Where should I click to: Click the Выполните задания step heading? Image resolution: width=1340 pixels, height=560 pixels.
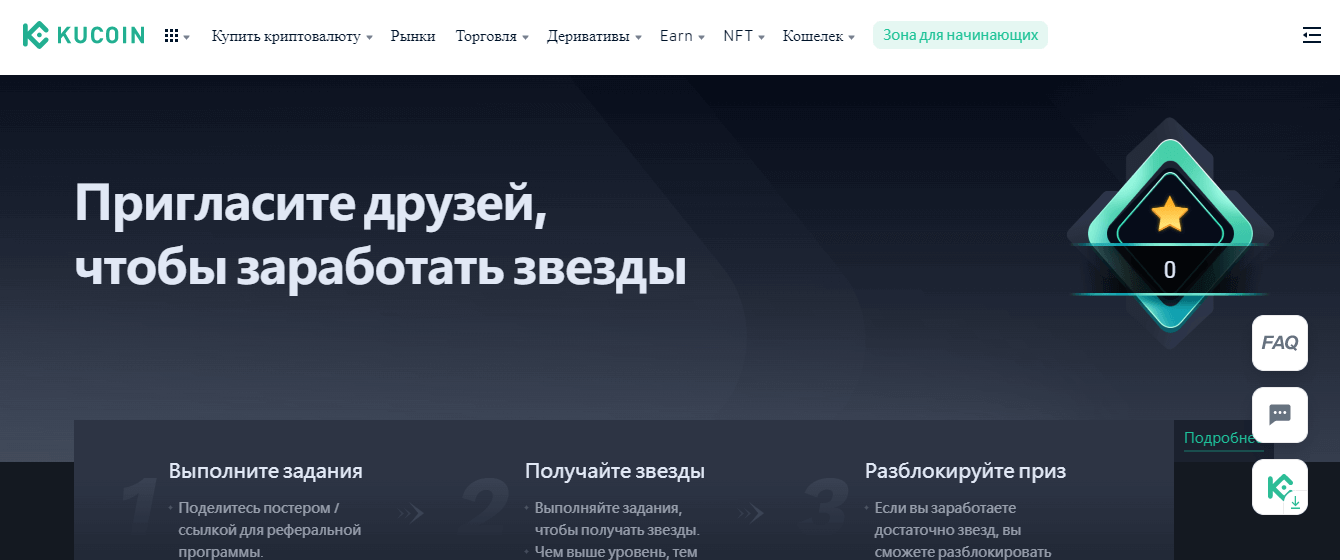[x=265, y=471]
